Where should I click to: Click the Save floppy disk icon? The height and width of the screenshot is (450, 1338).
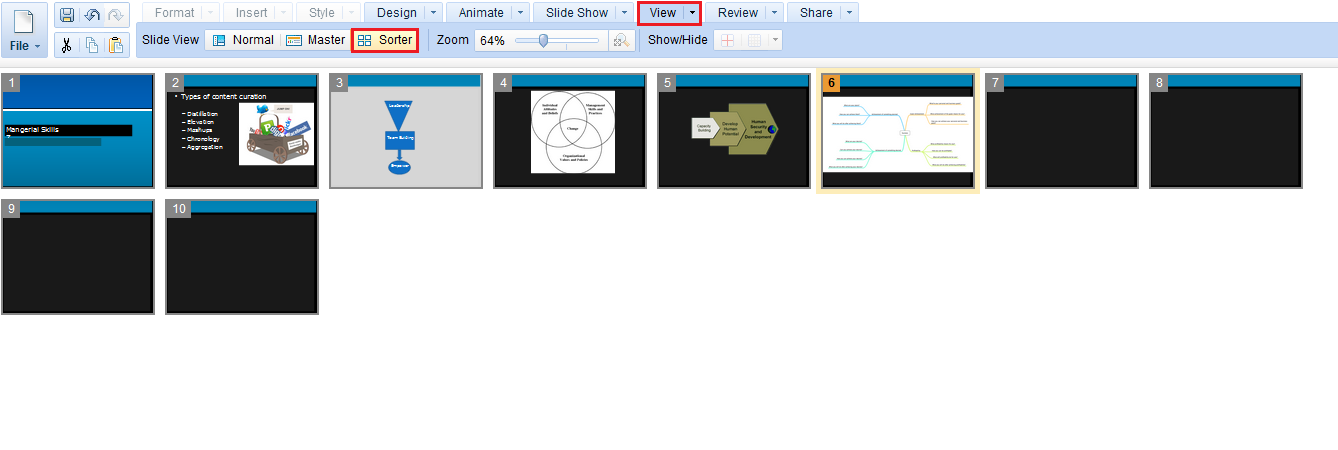67,15
